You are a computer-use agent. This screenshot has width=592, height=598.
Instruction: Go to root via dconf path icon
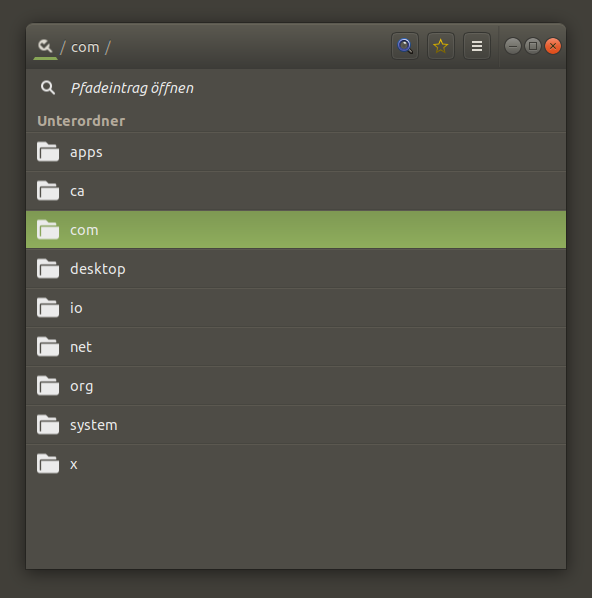(x=45, y=47)
